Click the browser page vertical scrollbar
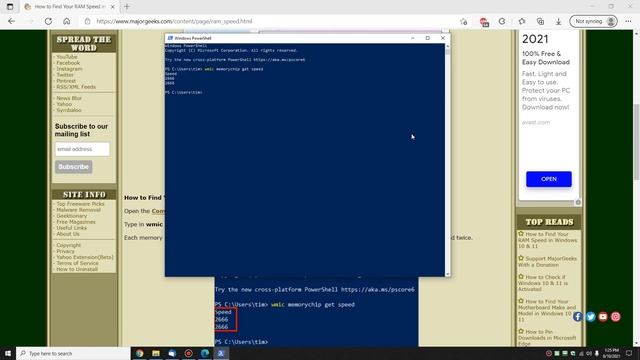 point(636,141)
